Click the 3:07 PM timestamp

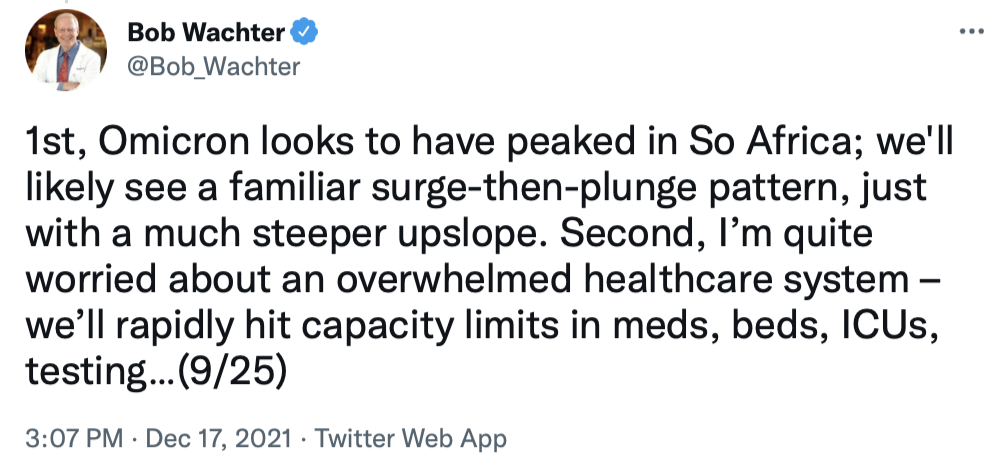75,438
